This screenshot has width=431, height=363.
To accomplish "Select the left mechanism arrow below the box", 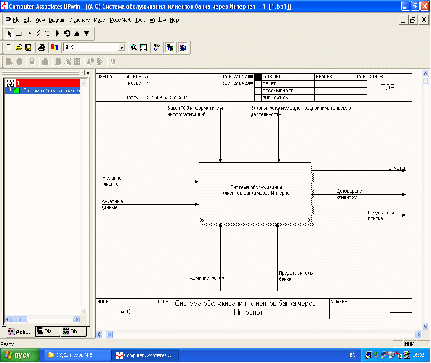I will [x=220, y=257].
